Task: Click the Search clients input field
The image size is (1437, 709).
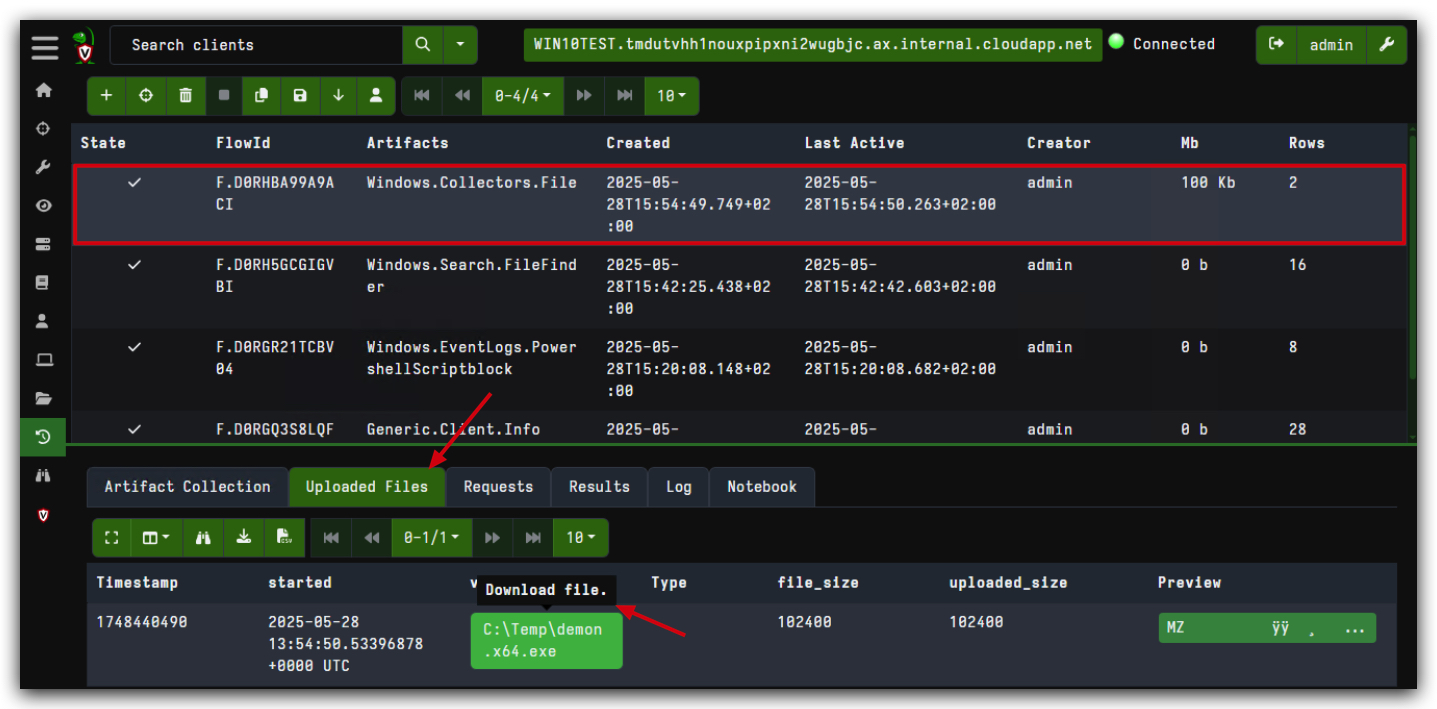Action: [255, 45]
